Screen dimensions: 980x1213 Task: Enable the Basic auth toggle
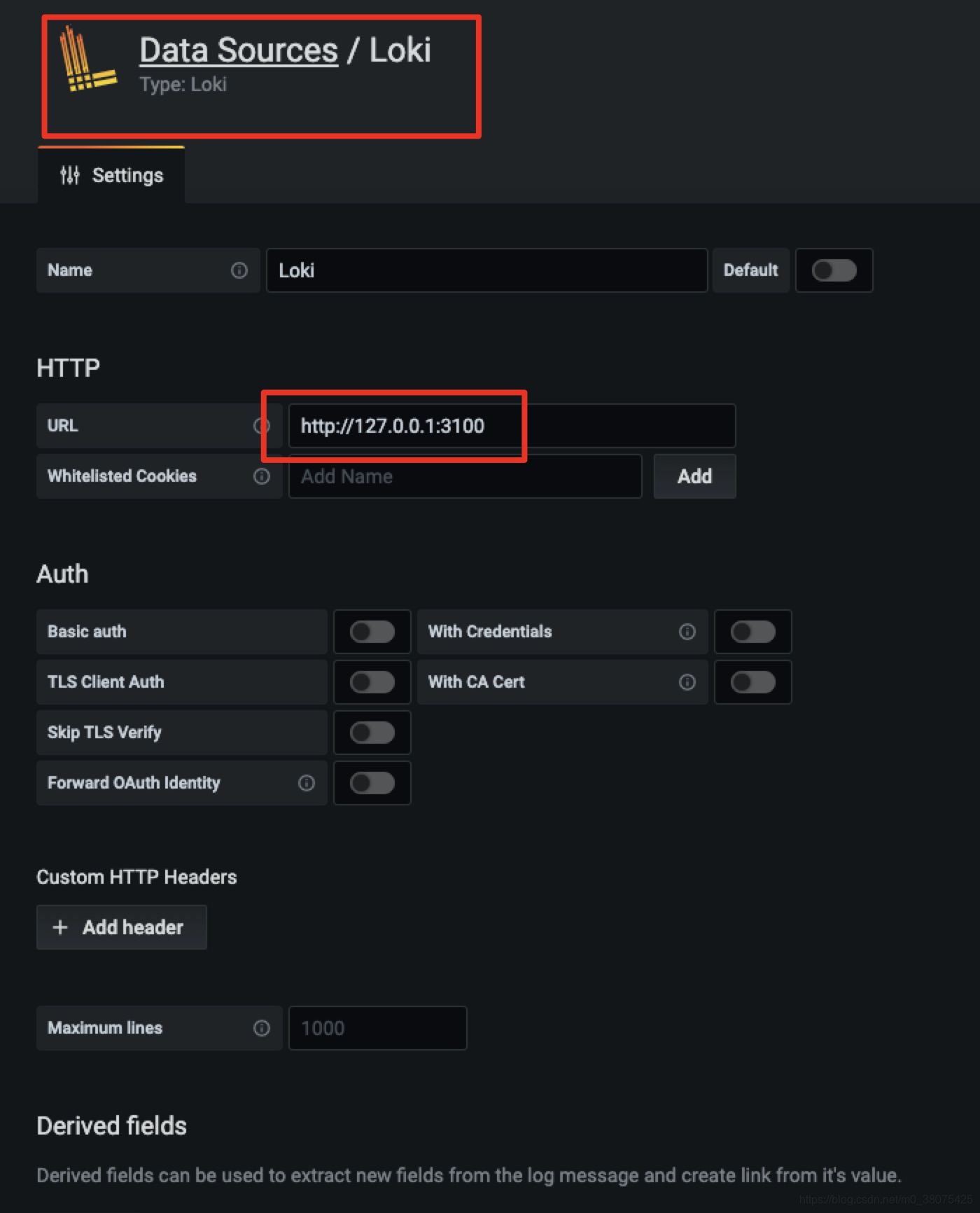click(x=372, y=632)
